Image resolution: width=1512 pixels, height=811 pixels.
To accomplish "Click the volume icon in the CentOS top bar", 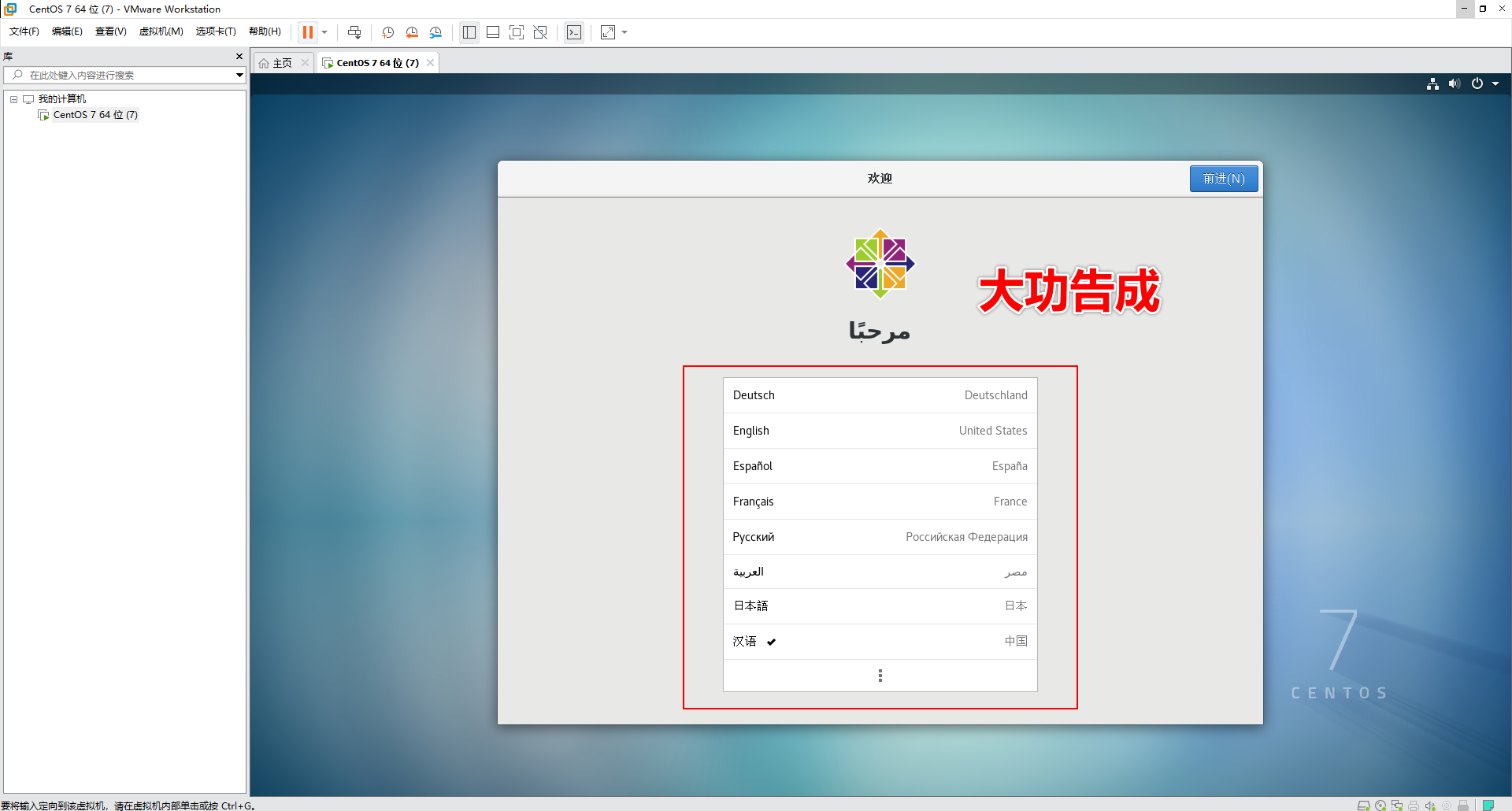I will [1454, 83].
